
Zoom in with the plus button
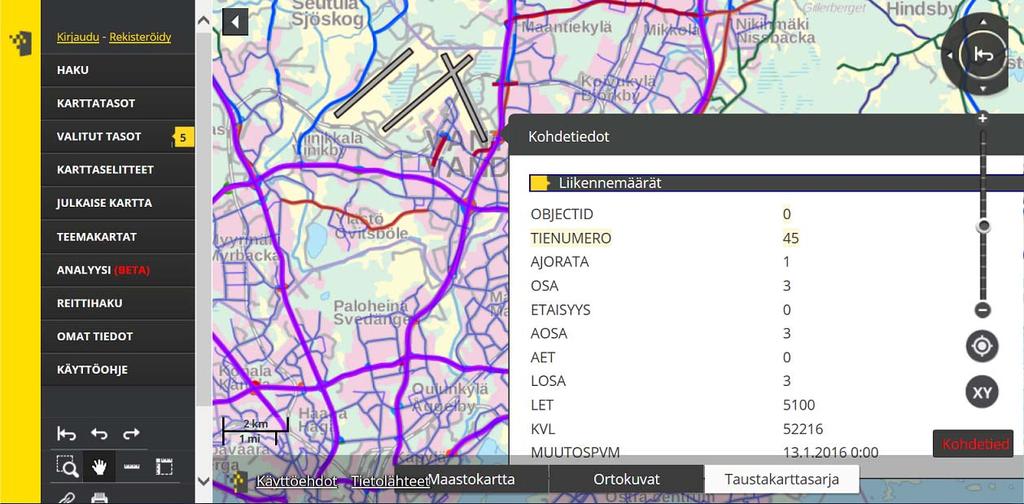click(x=982, y=119)
